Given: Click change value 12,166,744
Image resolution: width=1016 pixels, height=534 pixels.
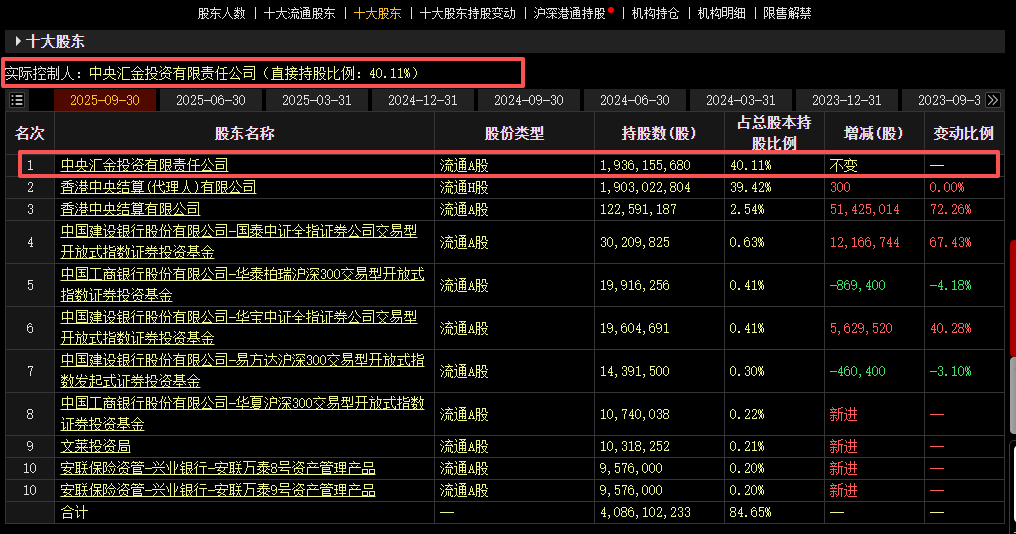Looking at the screenshot, I should click(864, 242).
